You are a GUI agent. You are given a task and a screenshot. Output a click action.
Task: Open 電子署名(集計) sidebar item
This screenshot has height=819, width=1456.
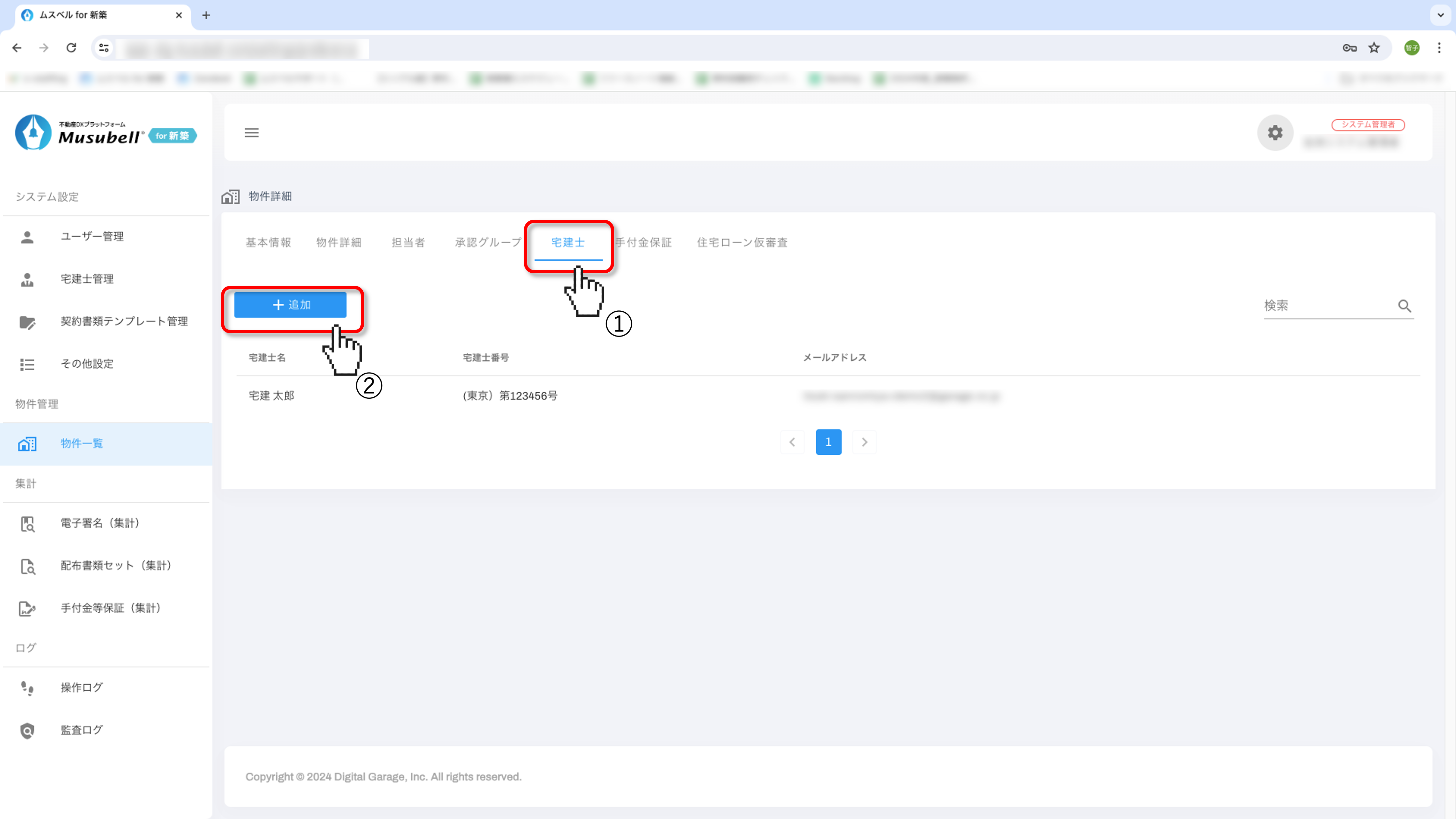coord(100,523)
